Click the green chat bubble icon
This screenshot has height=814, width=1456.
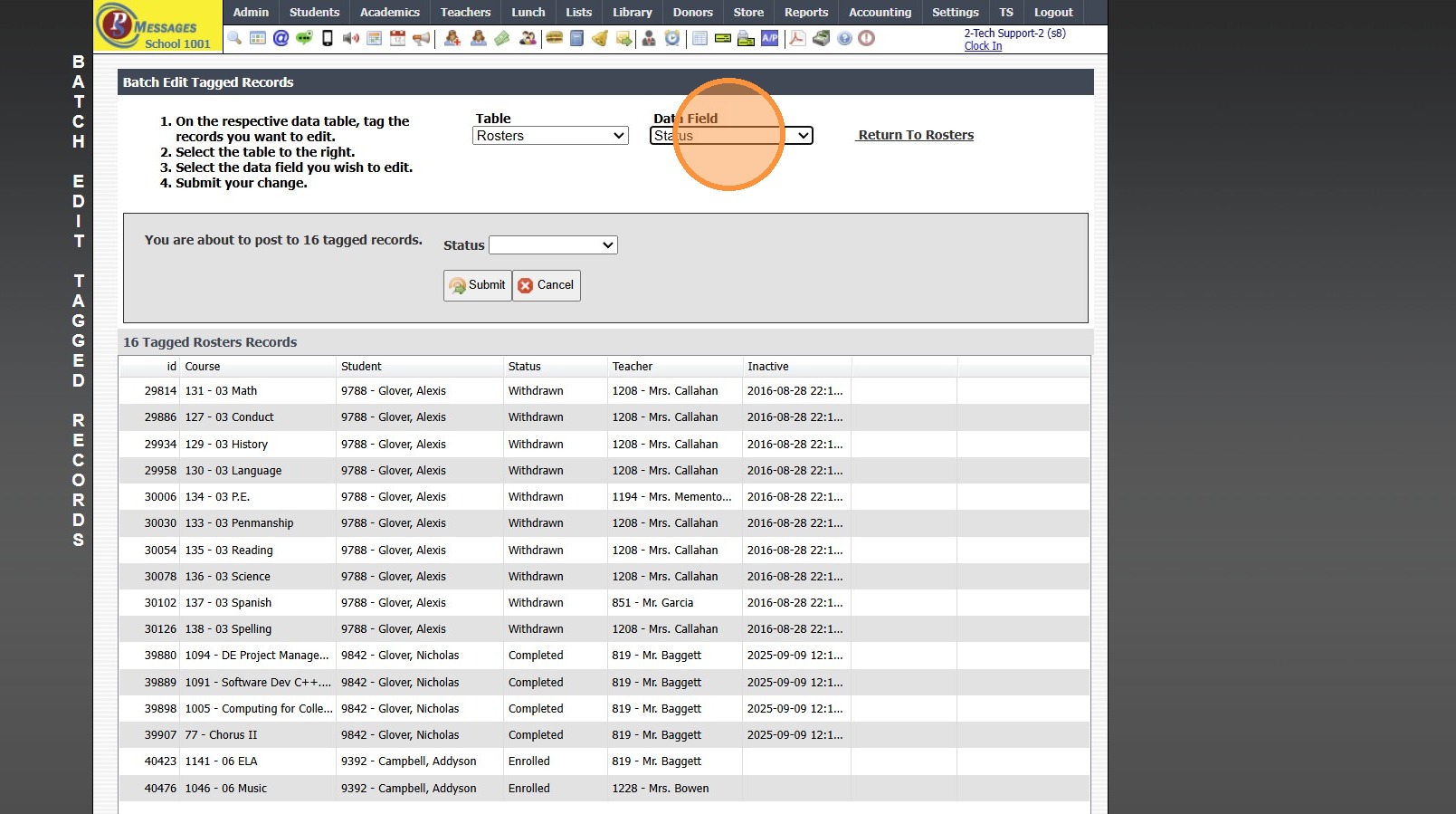[304, 38]
